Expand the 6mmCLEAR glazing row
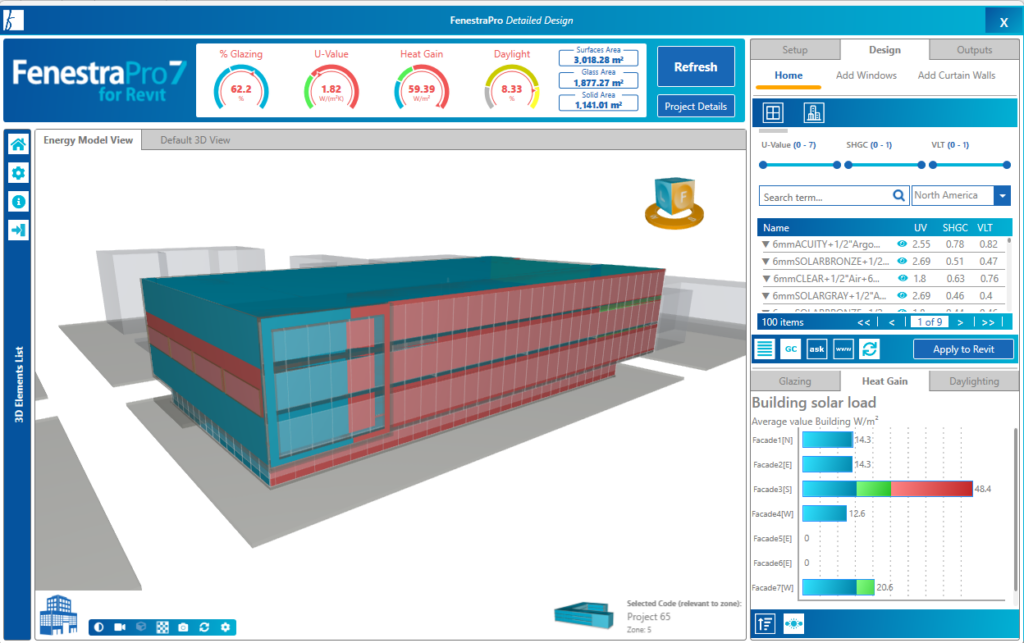 tap(765, 279)
